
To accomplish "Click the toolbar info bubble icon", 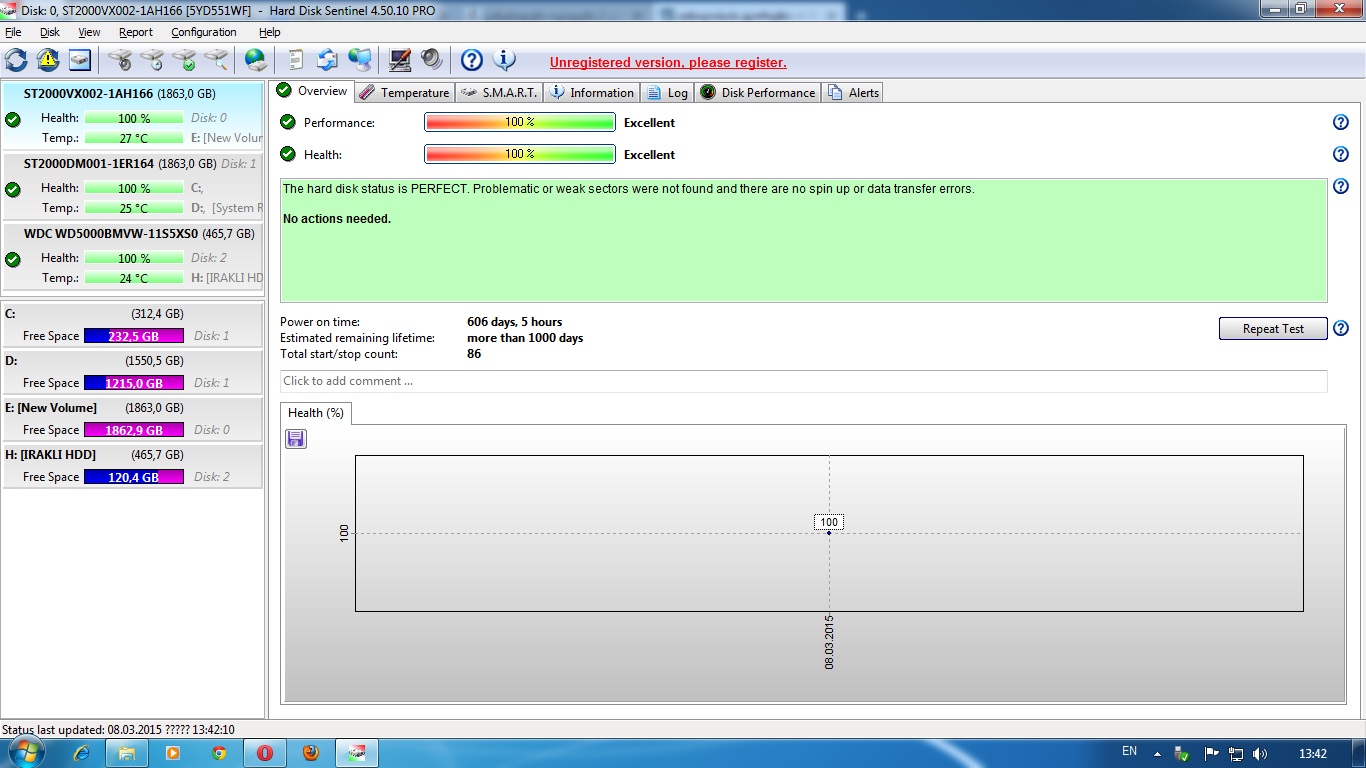I will point(505,60).
